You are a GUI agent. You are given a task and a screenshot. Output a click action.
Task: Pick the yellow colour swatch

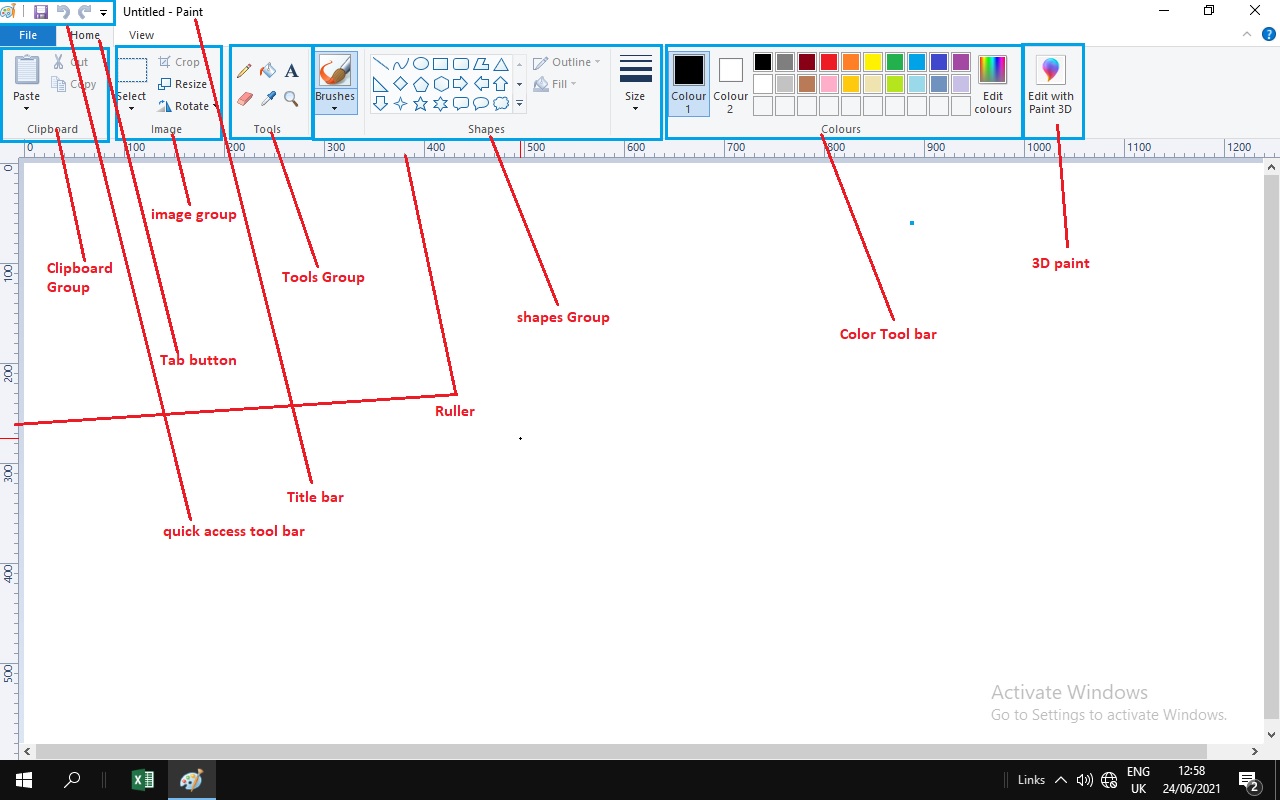point(873,62)
